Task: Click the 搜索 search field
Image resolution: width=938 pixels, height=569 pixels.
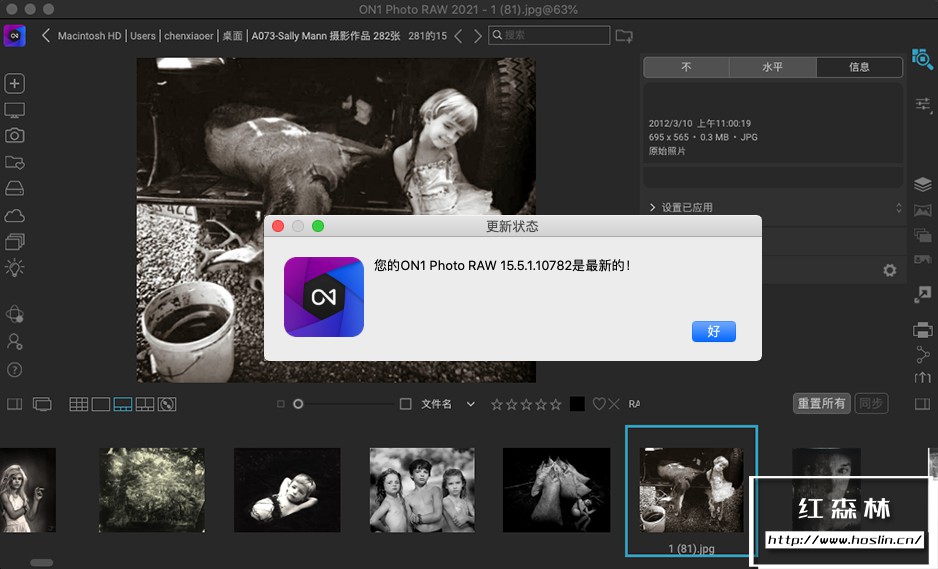Action: tap(549, 35)
